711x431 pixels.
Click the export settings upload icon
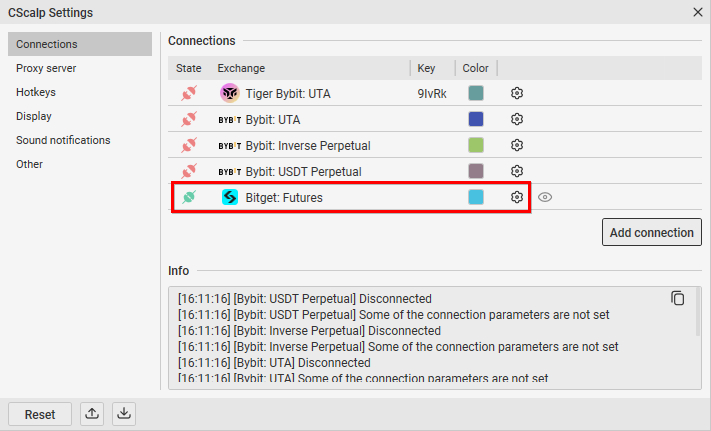point(93,413)
